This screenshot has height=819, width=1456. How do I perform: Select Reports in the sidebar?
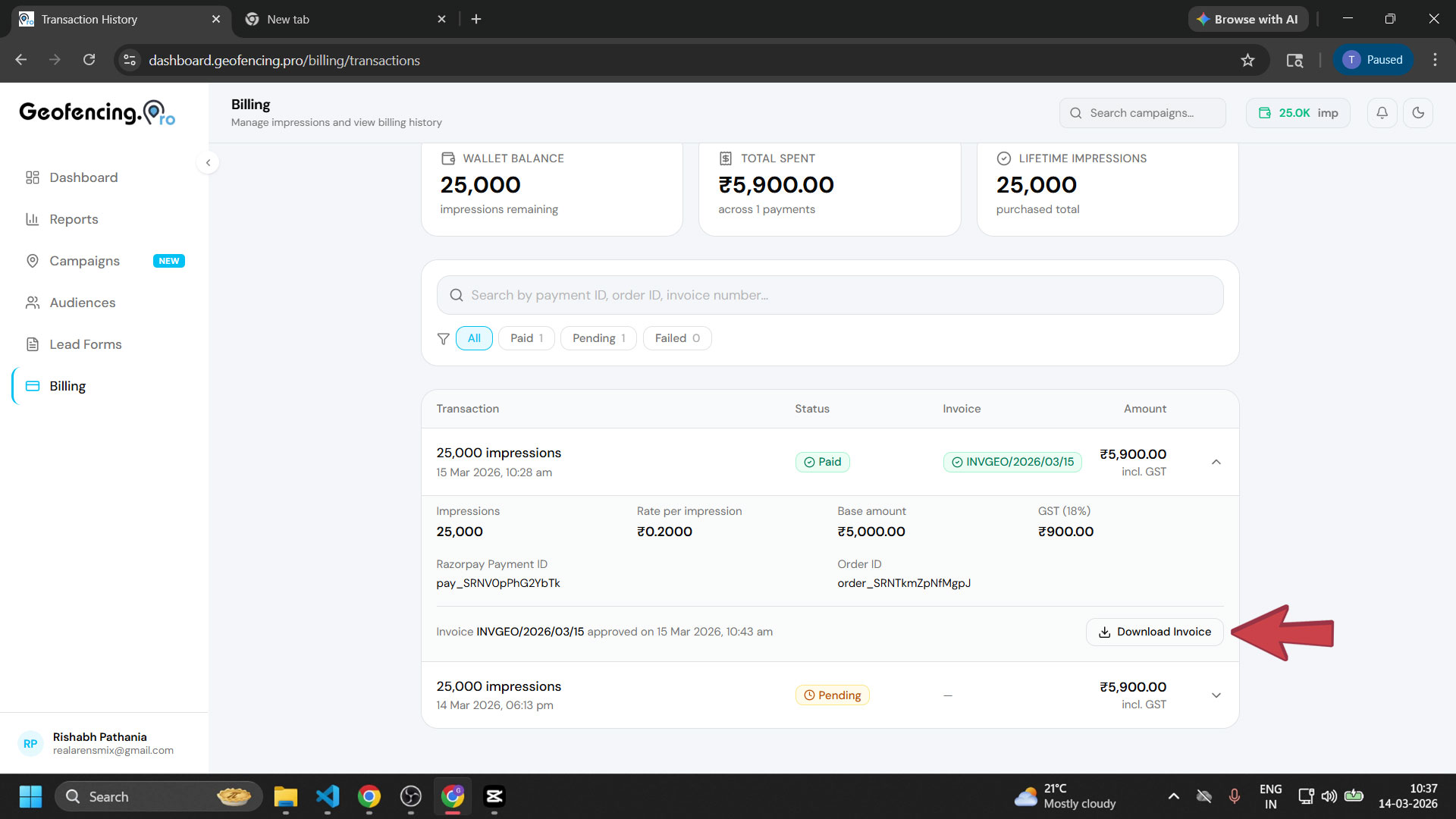[73, 219]
